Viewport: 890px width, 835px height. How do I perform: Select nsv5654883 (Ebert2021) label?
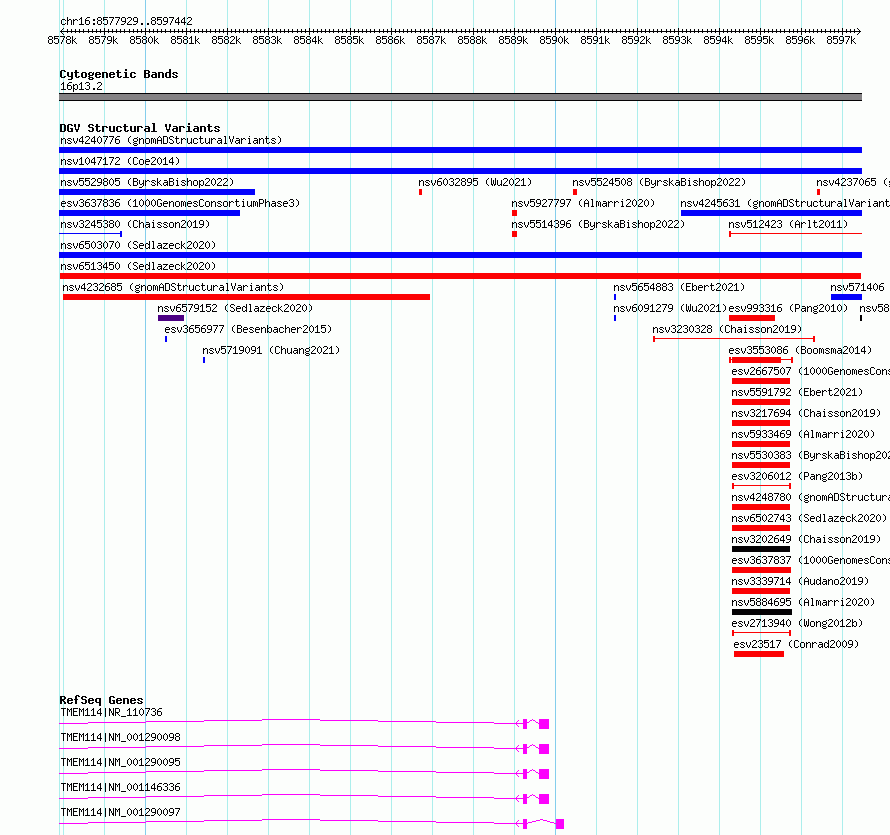point(679,287)
